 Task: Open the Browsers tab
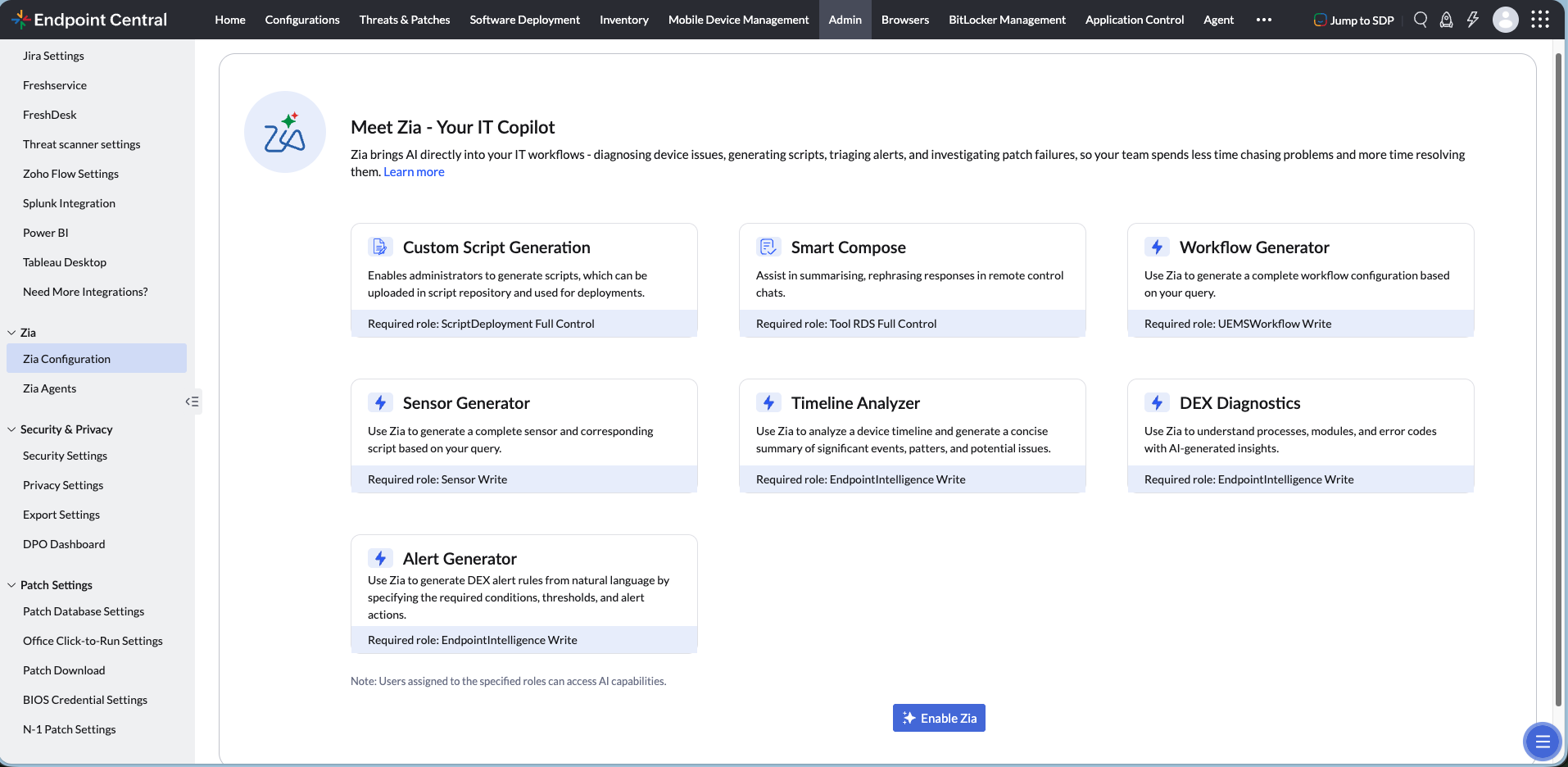[905, 20]
